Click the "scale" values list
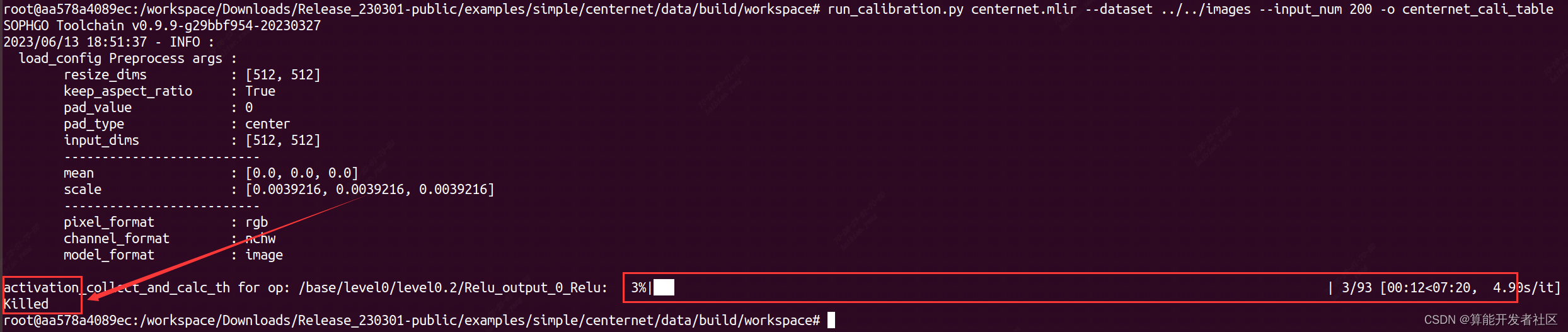The width and height of the screenshot is (1568, 332). pyautogui.click(x=370, y=190)
